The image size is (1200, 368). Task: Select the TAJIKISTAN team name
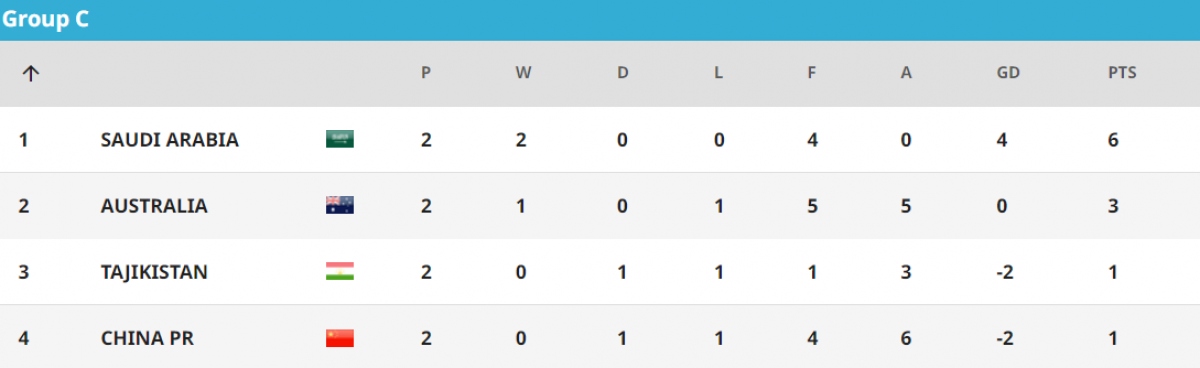[x=154, y=272]
